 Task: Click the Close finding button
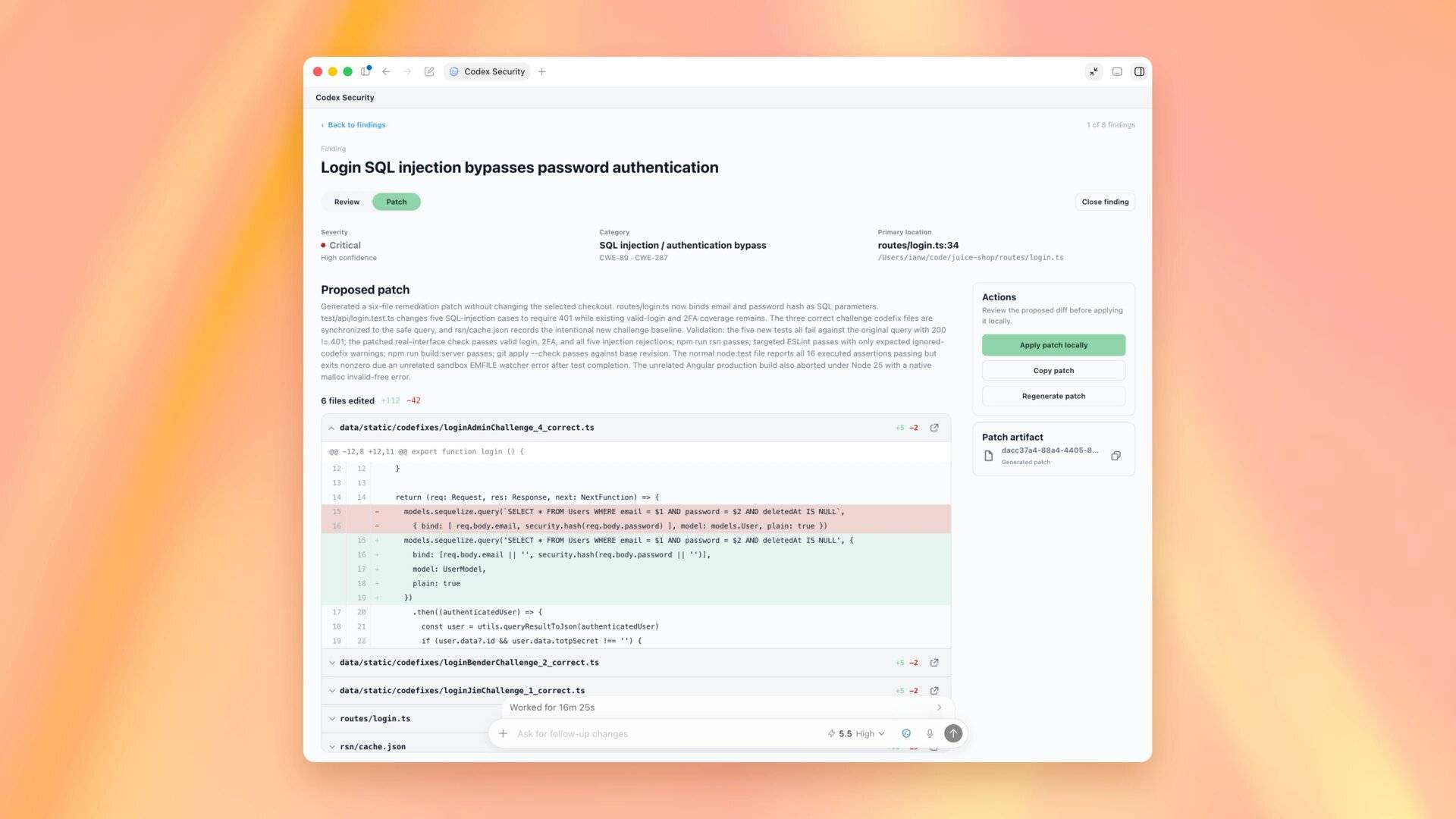click(1105, 202)
